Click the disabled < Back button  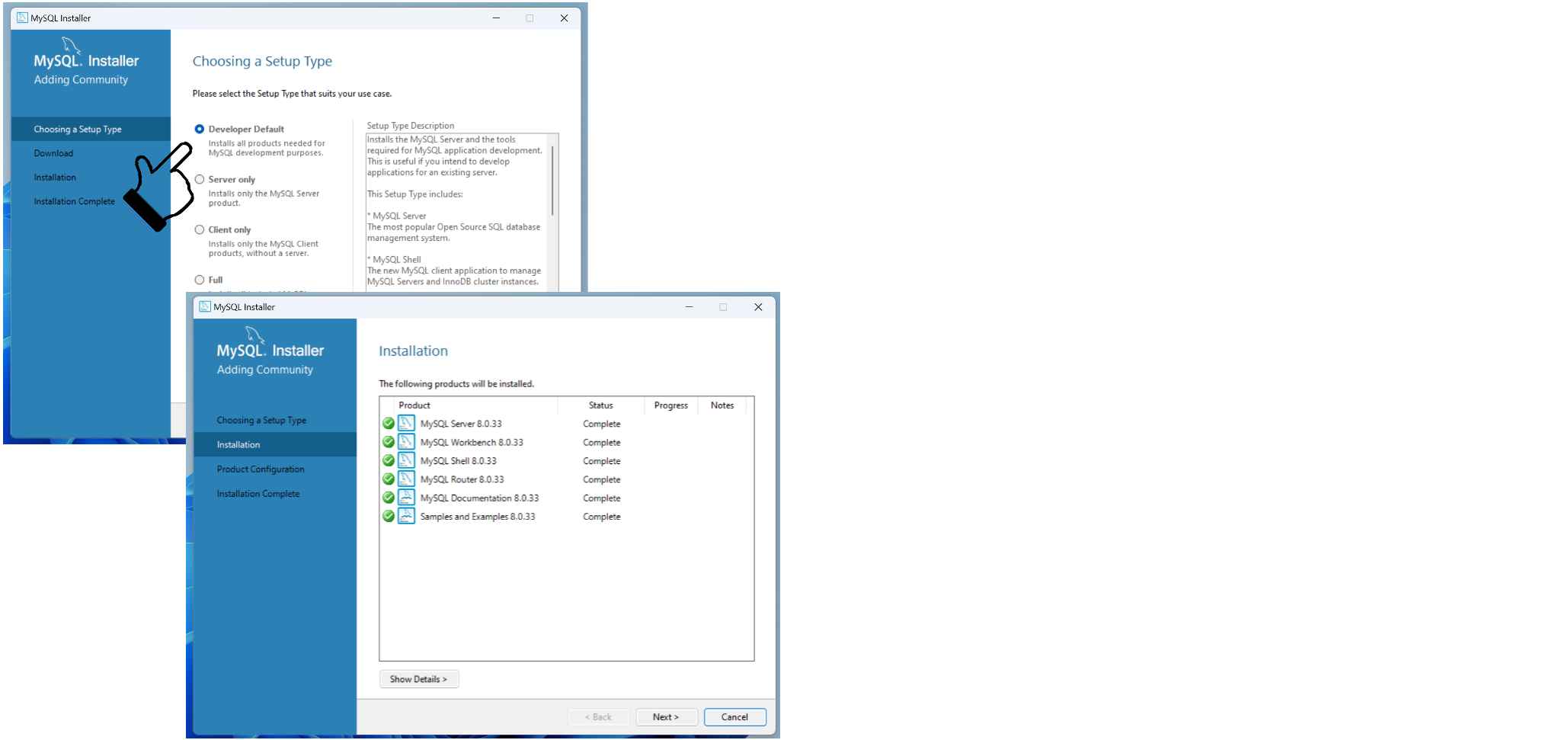point(599,717)
